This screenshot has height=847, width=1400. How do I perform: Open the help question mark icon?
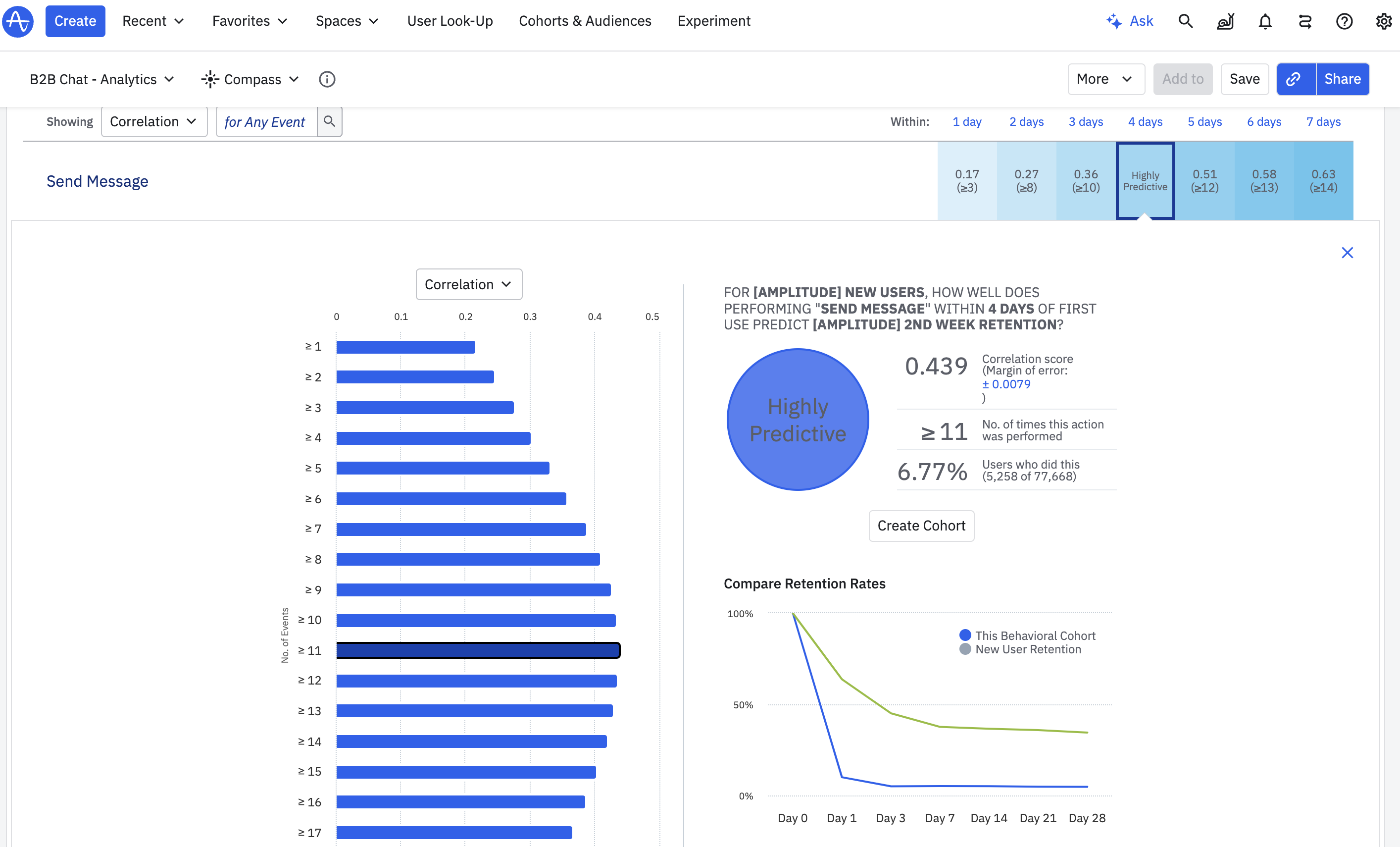pos(1344,21)
